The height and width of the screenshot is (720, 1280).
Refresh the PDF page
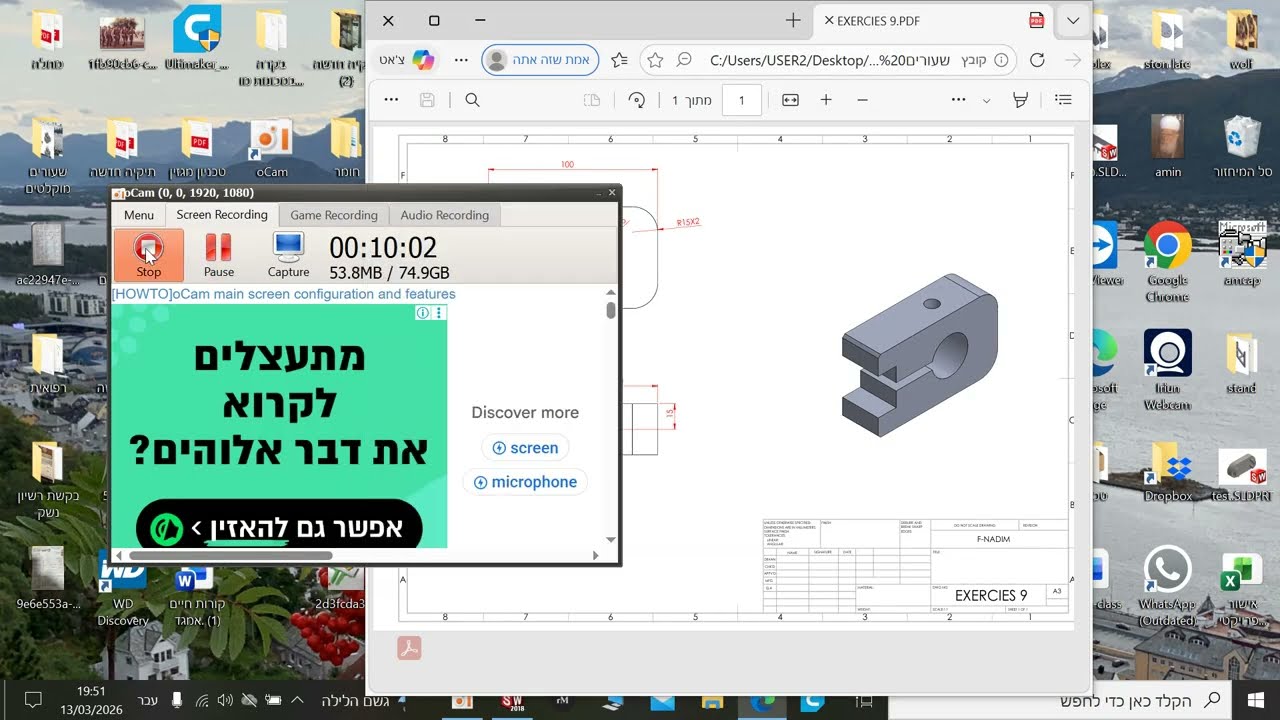click(1037, 60)
